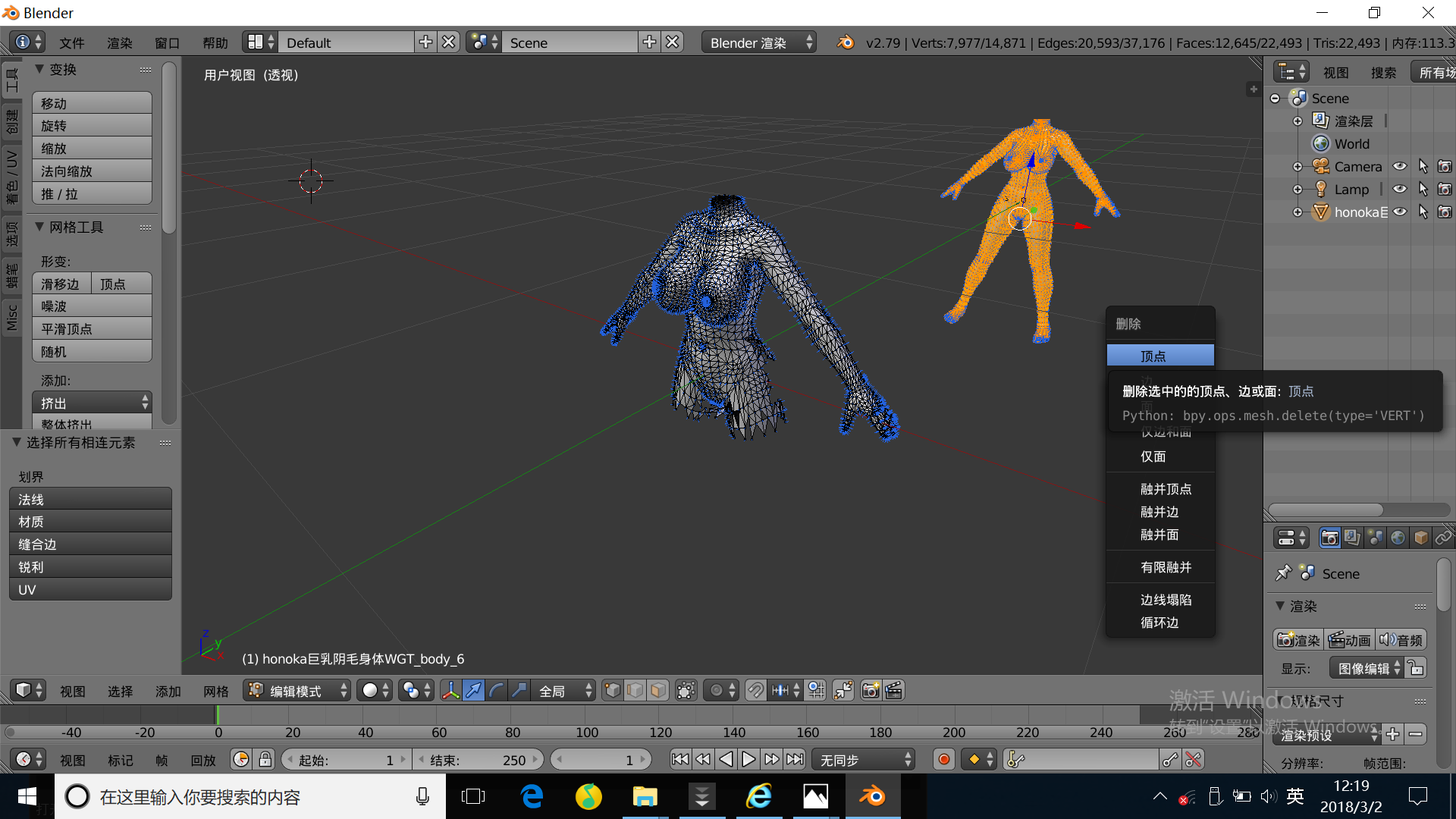Click the record auto-keyframe button
1456x819 pixels.
(x=943, y=759)
